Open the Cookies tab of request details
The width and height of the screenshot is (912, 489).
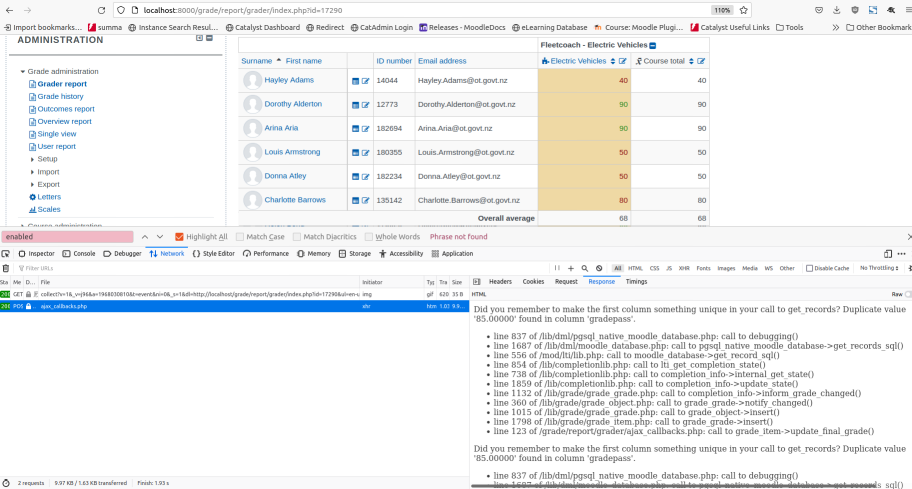(533, 281)
